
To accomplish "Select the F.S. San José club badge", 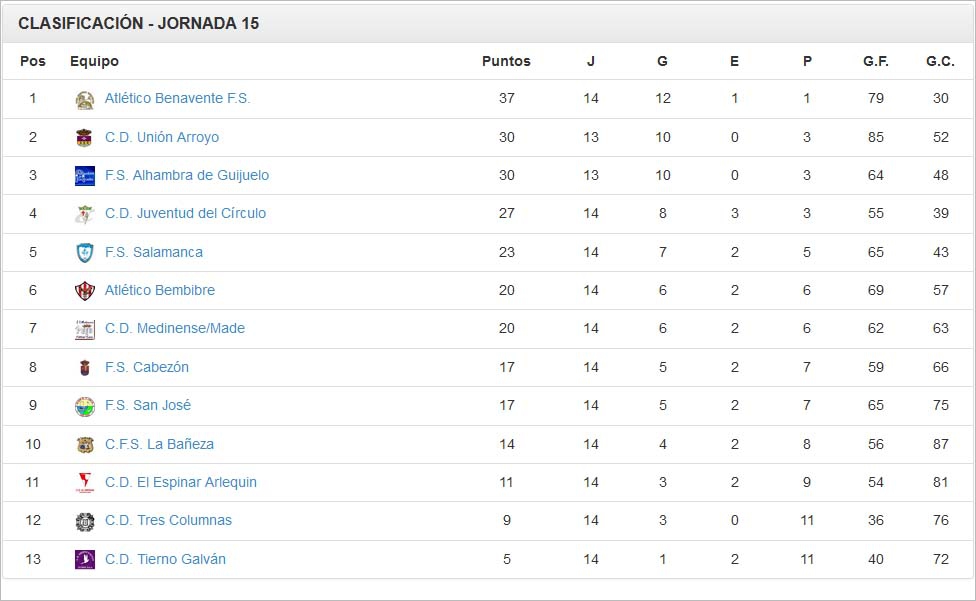I will 85,406.
